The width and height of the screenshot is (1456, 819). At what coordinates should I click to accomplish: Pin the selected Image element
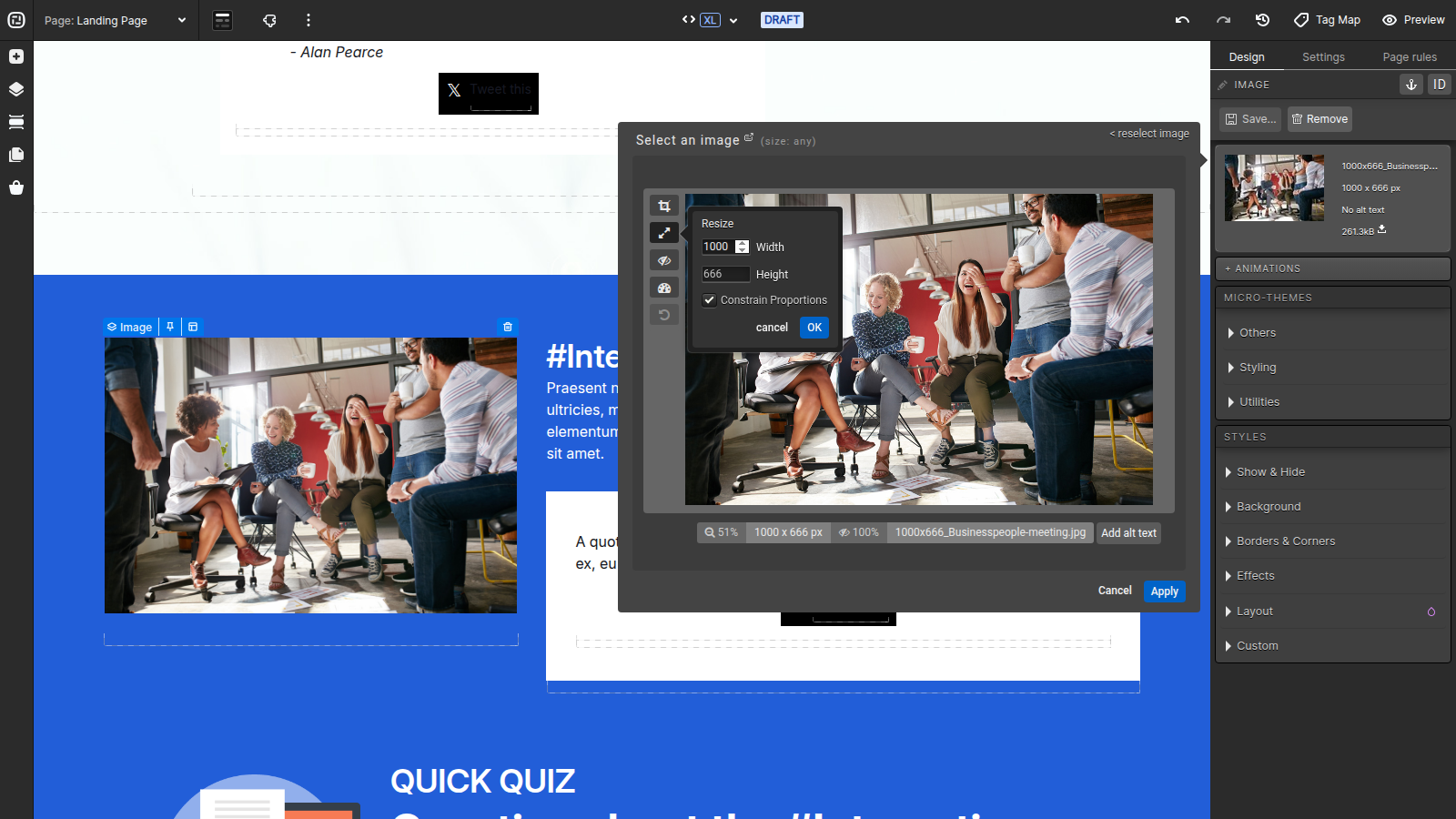170,327
